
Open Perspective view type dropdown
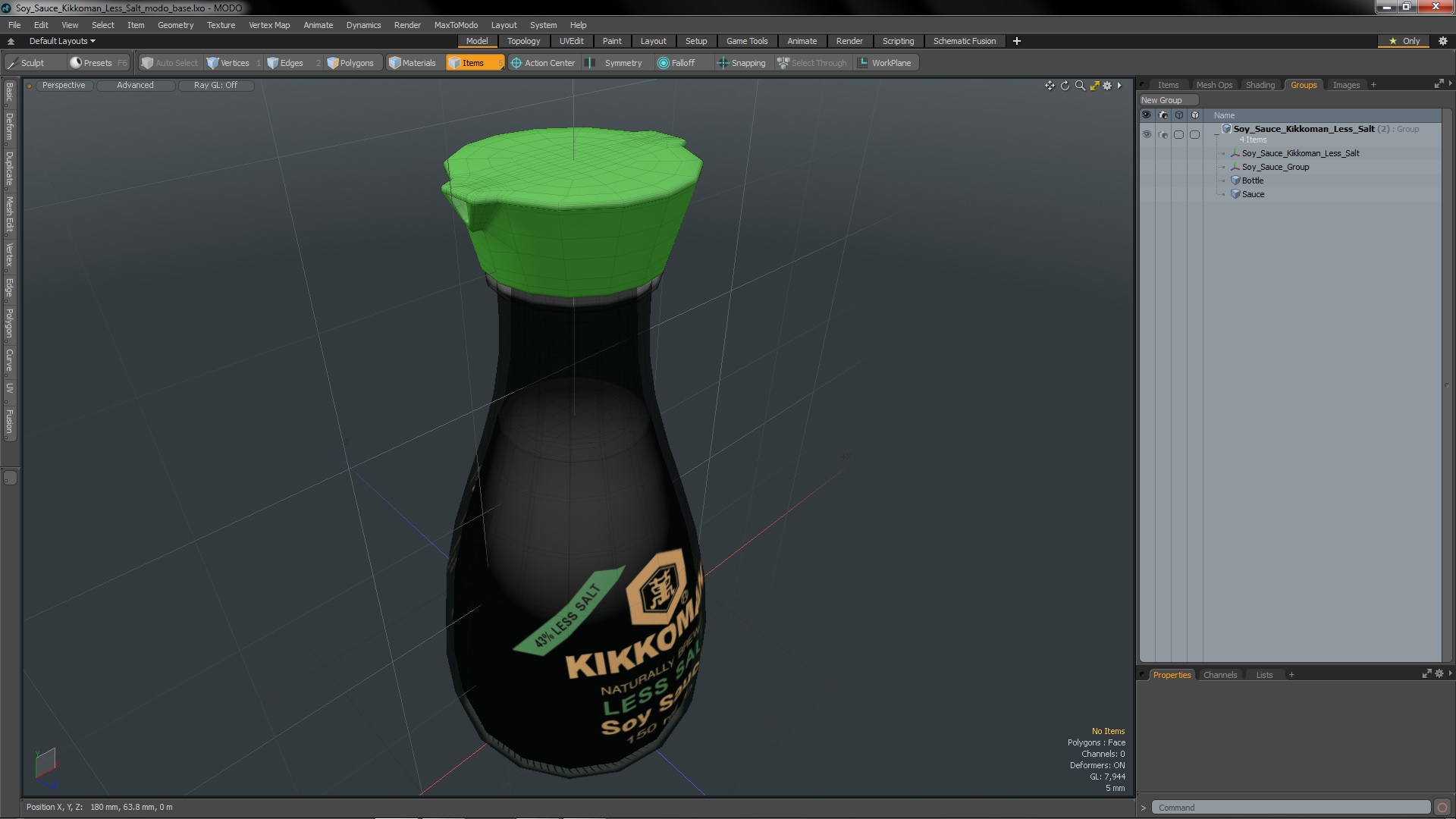click(64, 85)
